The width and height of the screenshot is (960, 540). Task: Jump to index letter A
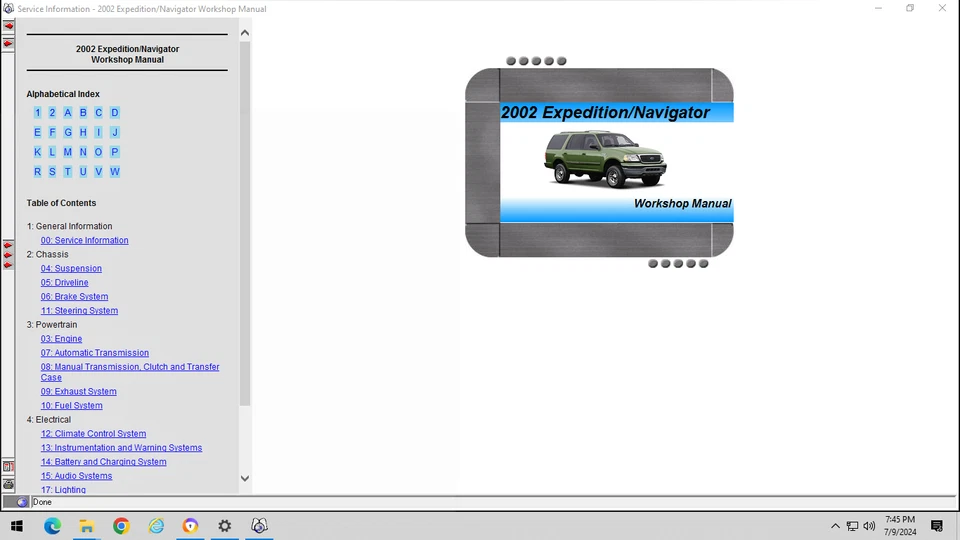pos(67,113)
